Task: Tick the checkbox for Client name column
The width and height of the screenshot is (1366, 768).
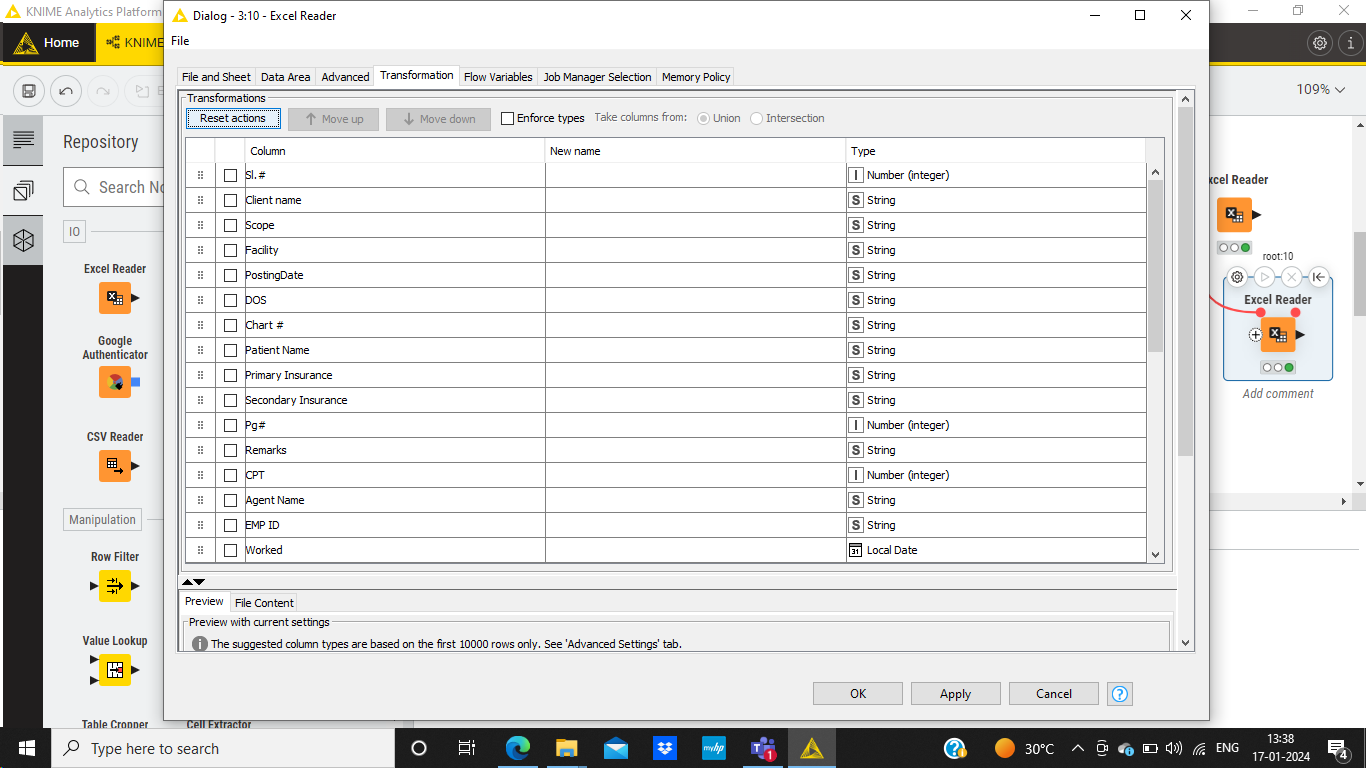Action: (x=230, y=200)
